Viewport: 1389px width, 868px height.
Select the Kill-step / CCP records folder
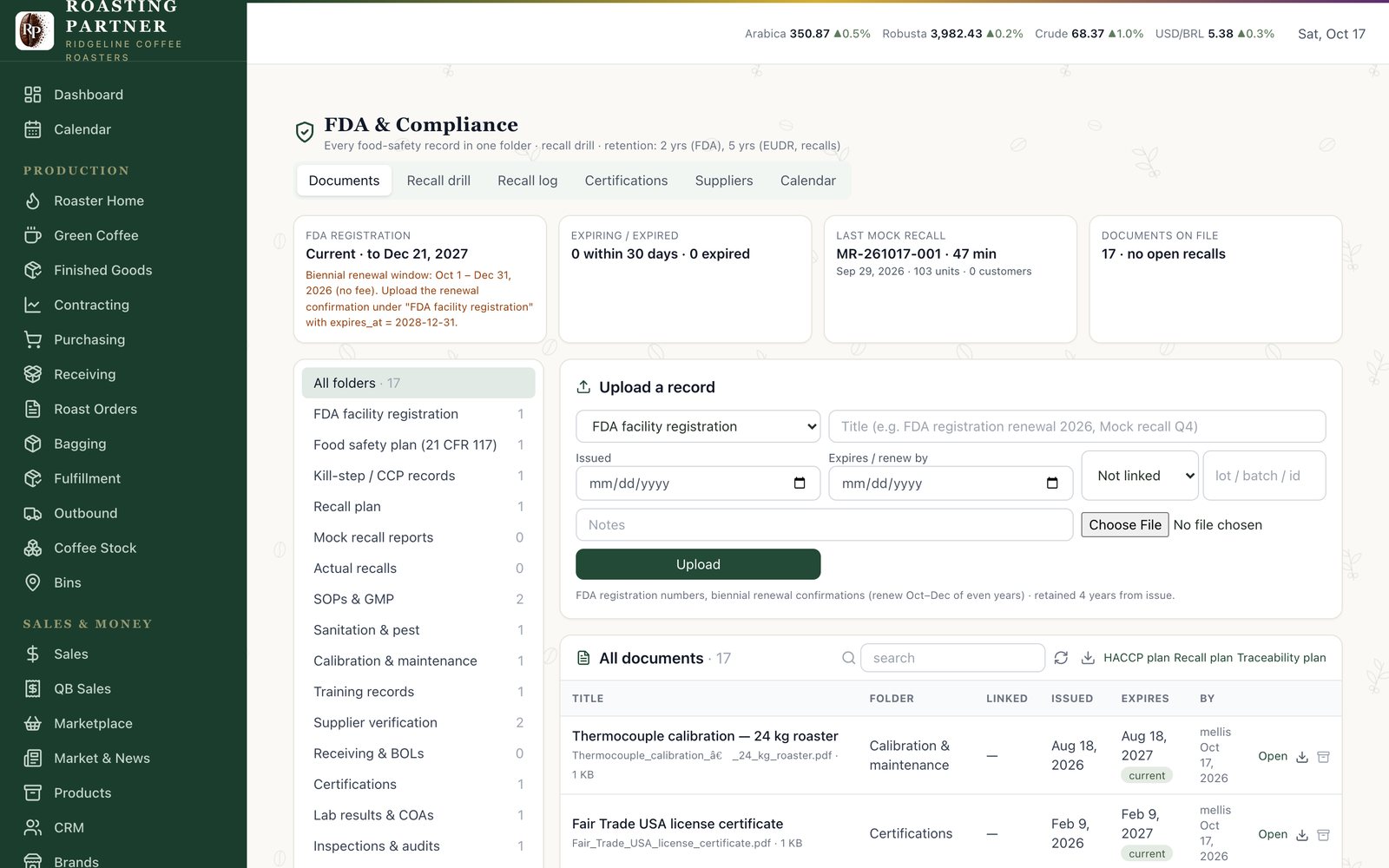pos(418,476)
